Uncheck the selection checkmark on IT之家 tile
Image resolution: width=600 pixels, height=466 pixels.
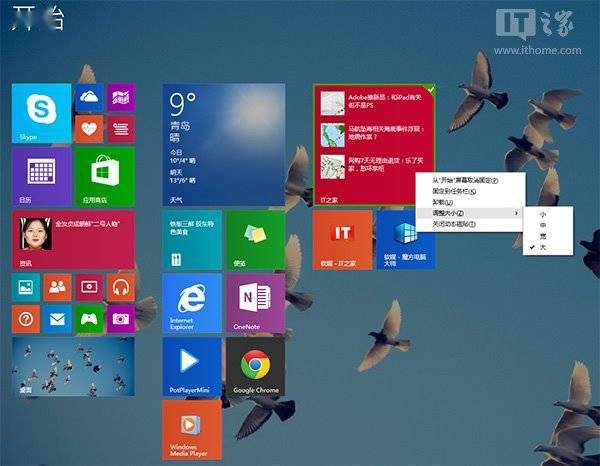(x=431, y=90)
